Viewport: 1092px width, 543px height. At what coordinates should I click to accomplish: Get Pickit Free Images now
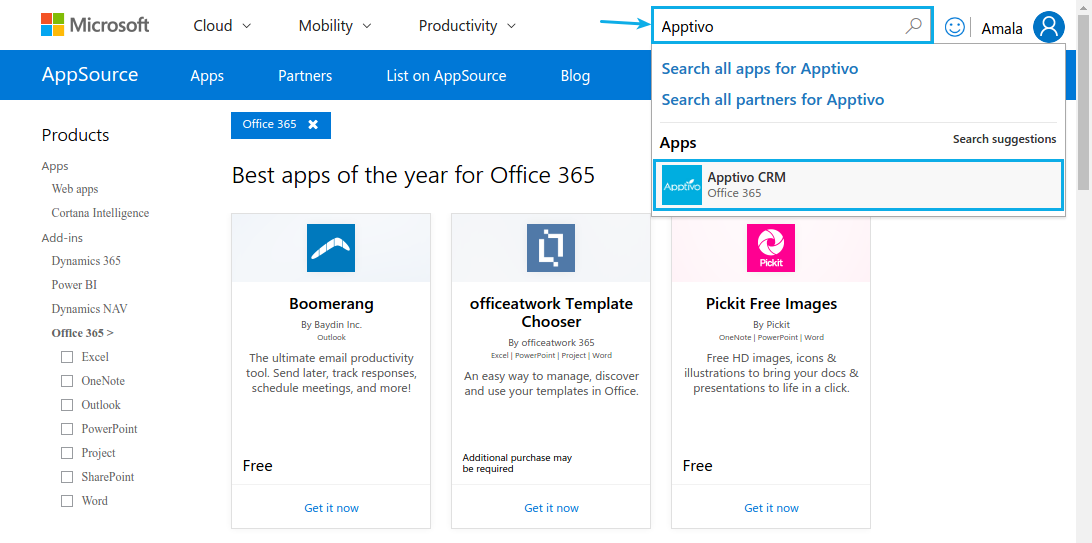tap(772, 508)
